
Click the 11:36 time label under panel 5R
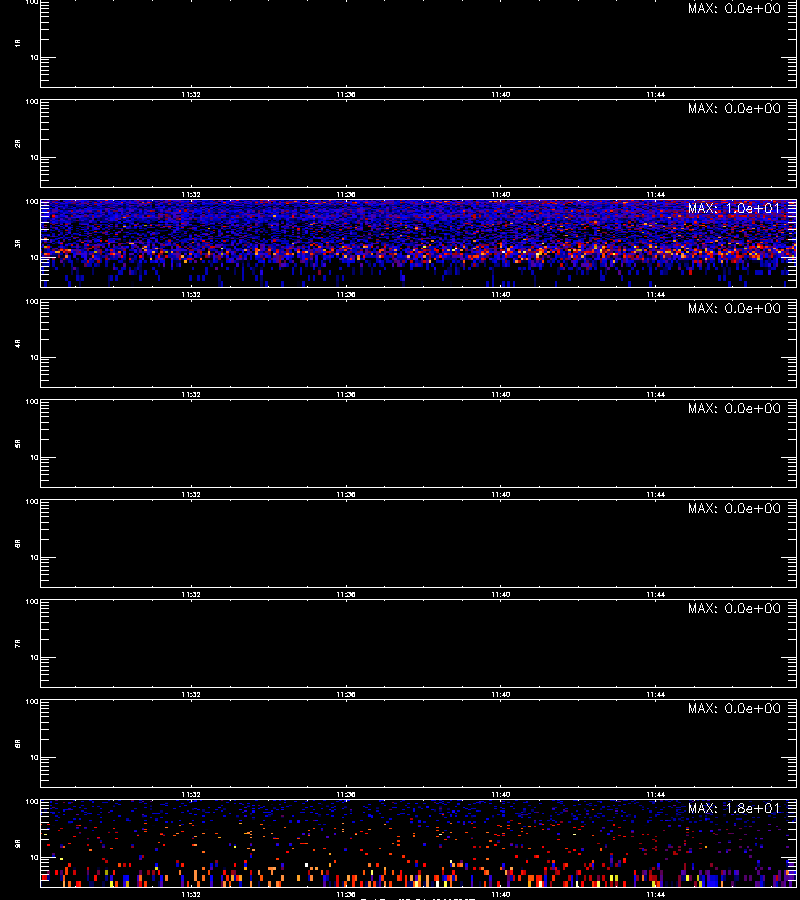tap(346, 494)
